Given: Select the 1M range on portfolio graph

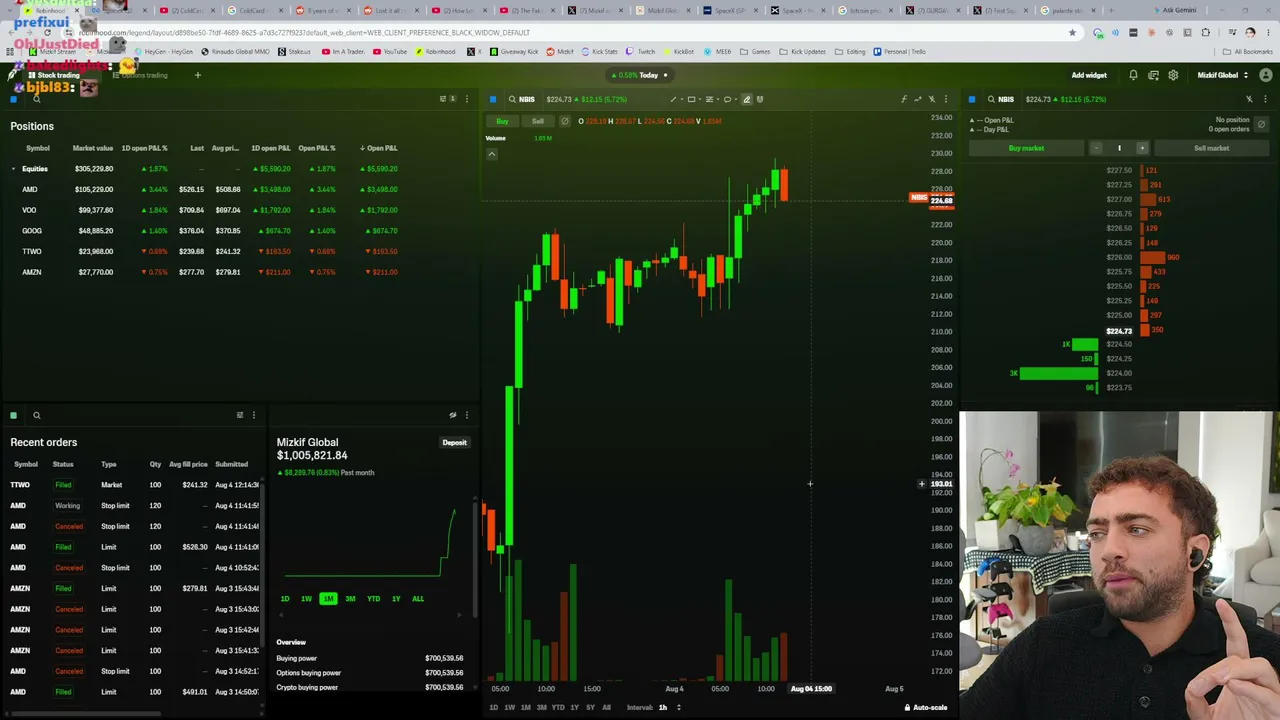Looking at the screenshot, I should pos(328,598).
